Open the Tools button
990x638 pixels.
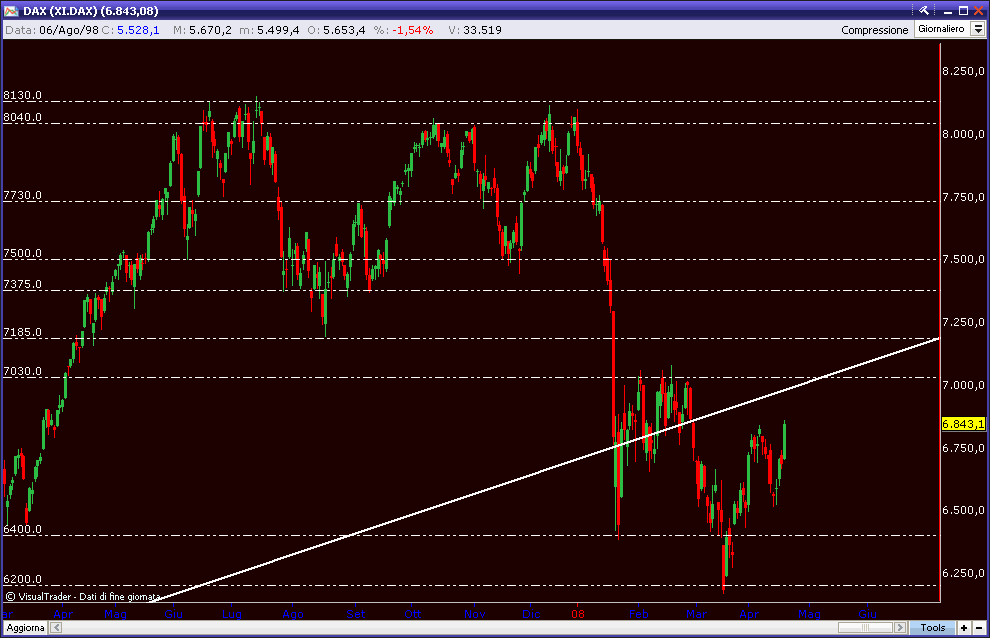(x=932, y=628)
